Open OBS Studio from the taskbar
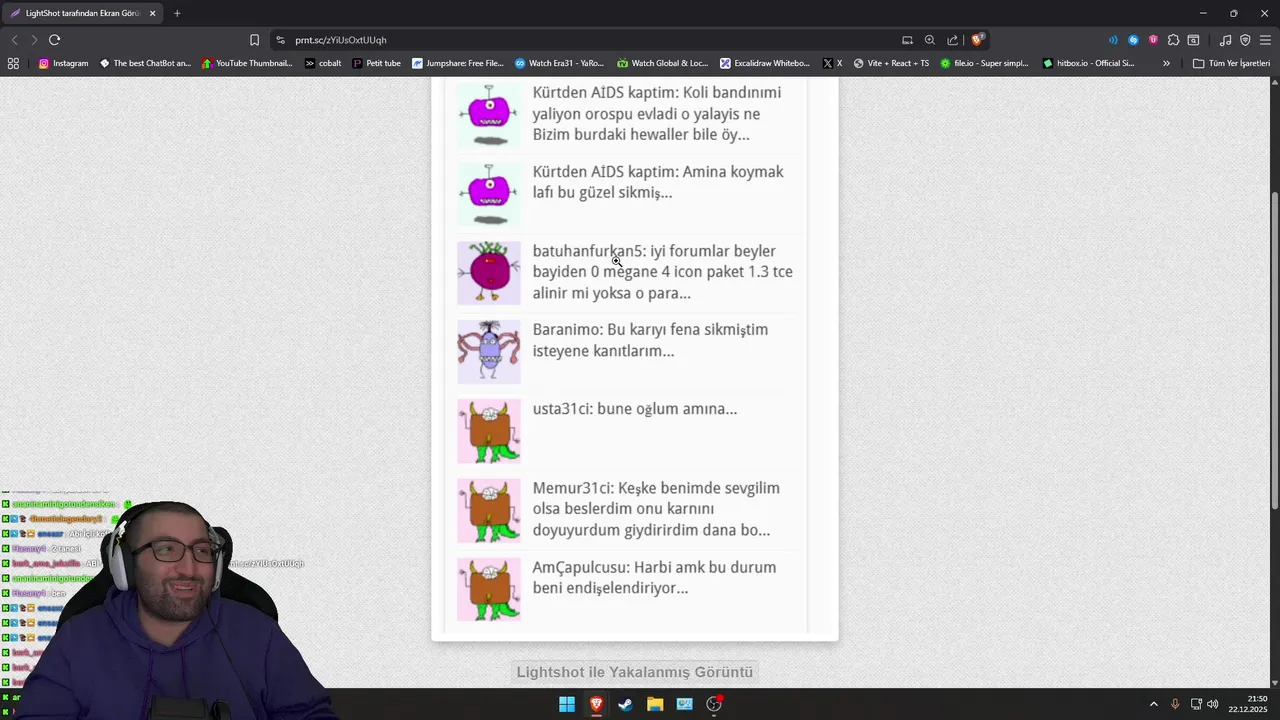Viewport: 1280px width, 720px height. click(x=714, y=704)
